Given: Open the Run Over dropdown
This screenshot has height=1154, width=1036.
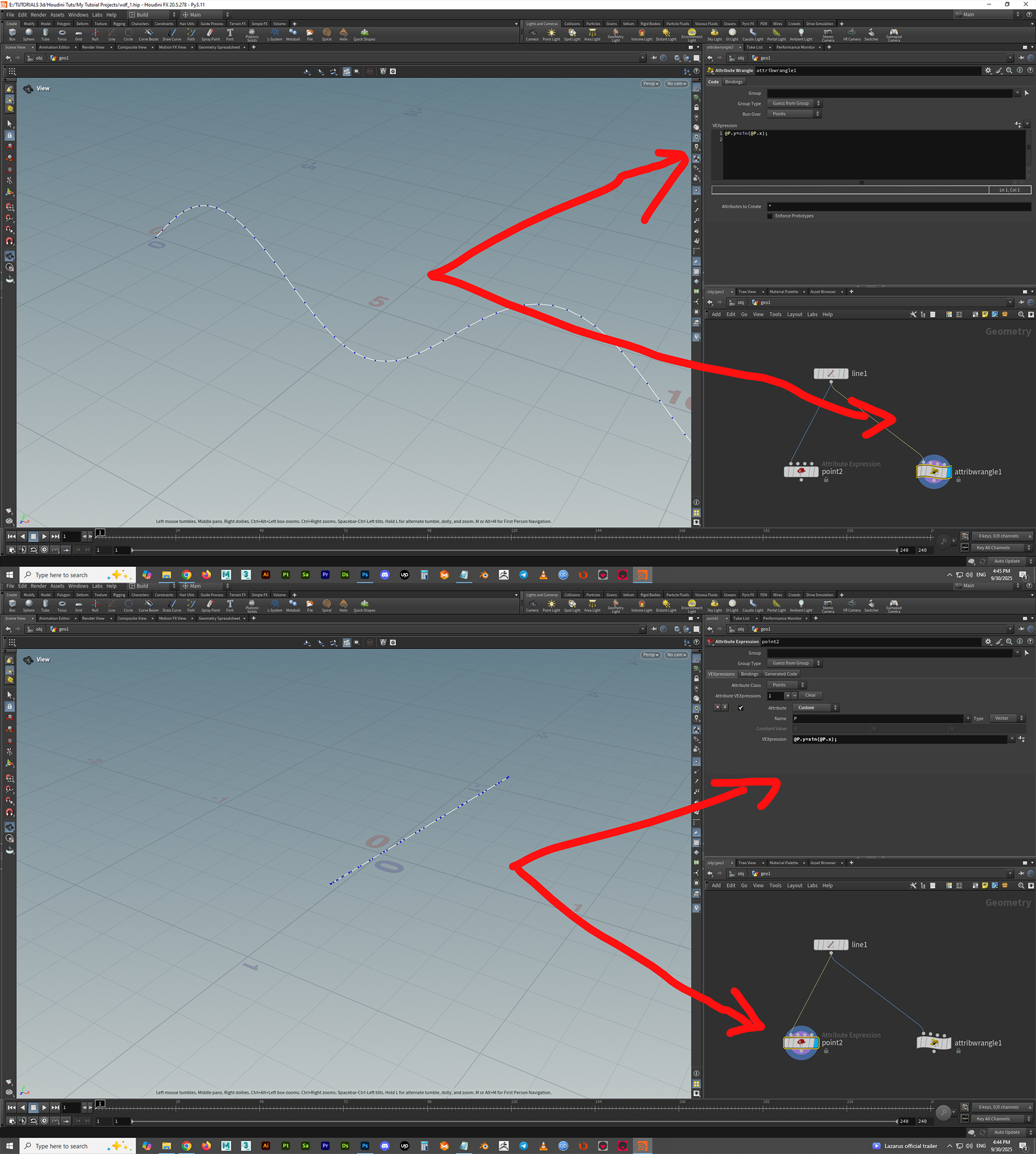Looking at the screenshot, I should [x=794, y=114].
